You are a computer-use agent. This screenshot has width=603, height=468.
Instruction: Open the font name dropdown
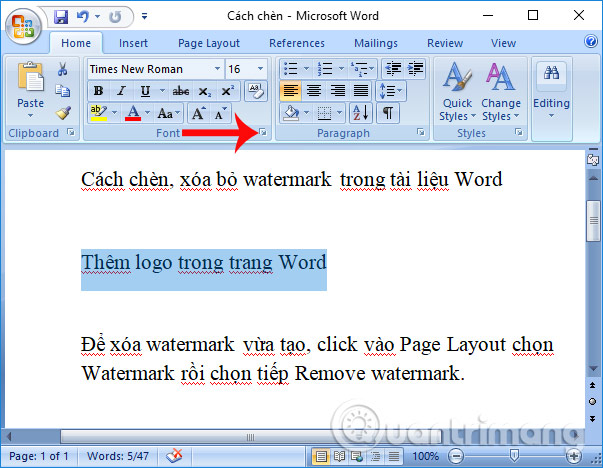216,69
